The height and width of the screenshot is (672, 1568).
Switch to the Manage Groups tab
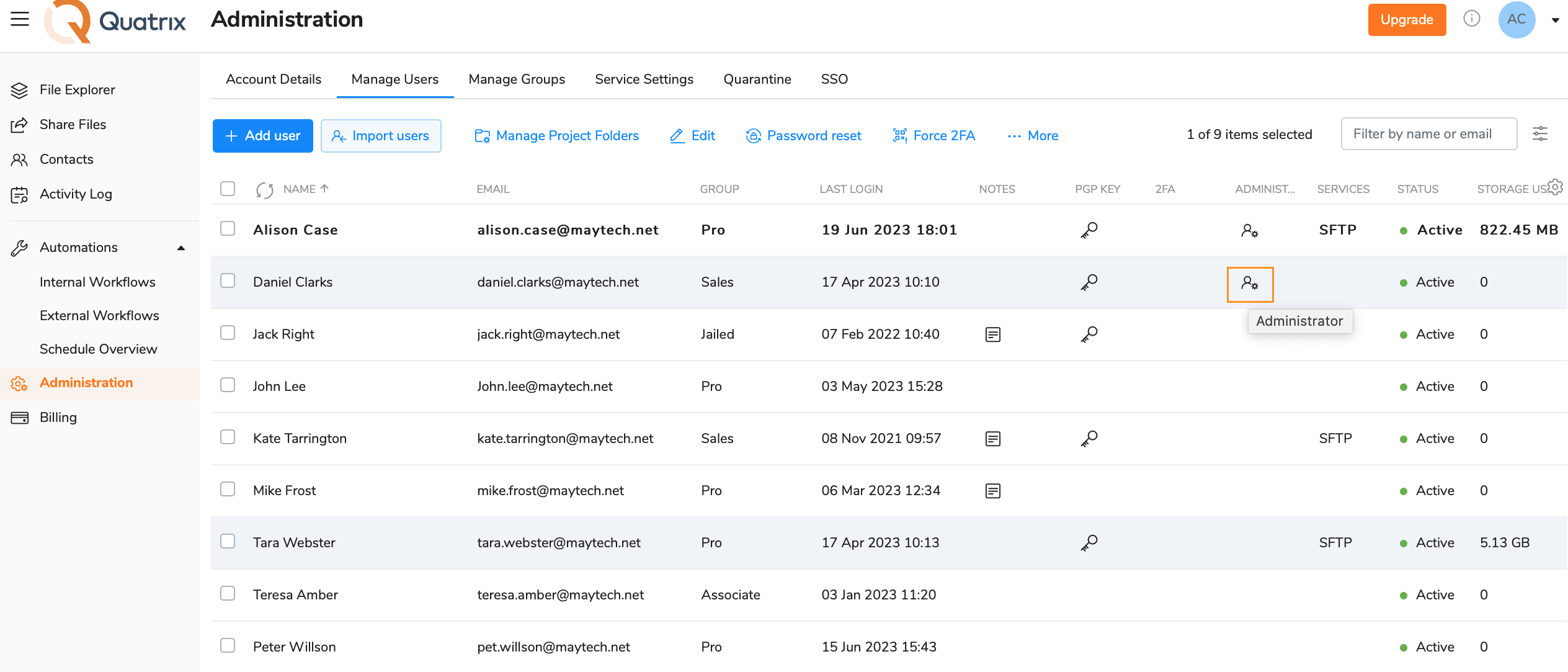(x=517, y=79)
